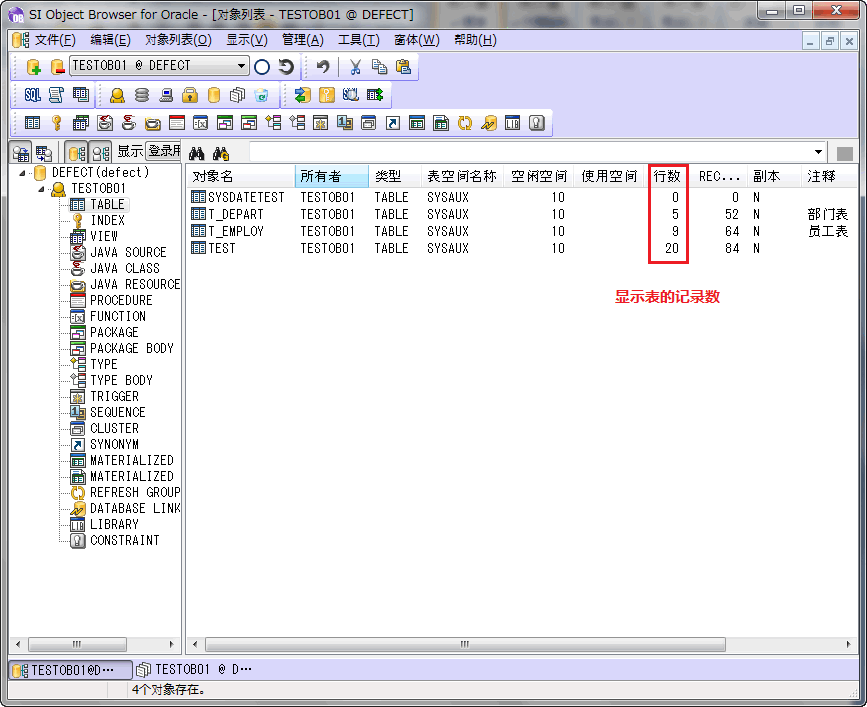The image size is (867, 707).
Task: Click the LIB library toolbar icon
Action: 513,123
